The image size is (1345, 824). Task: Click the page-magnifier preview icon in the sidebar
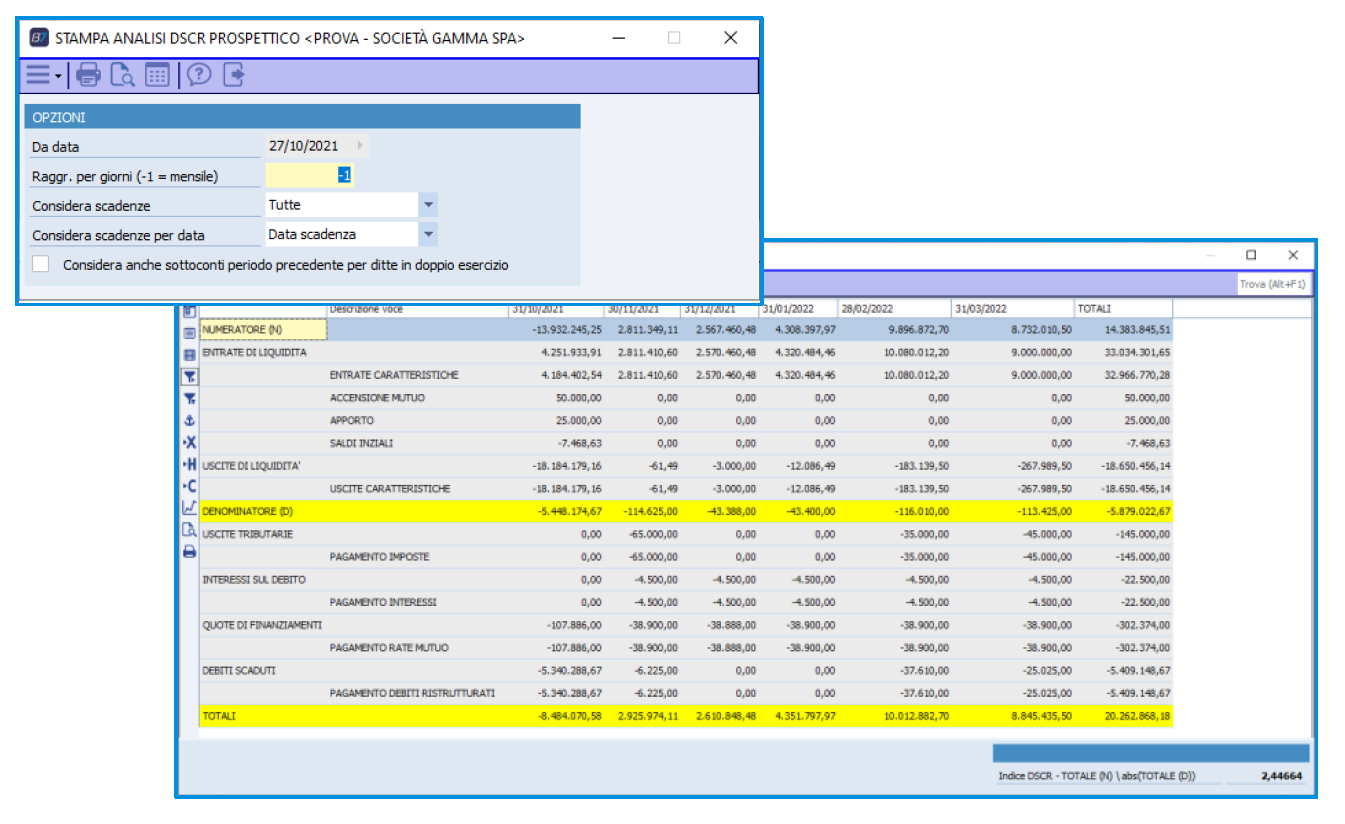(189, 530)
